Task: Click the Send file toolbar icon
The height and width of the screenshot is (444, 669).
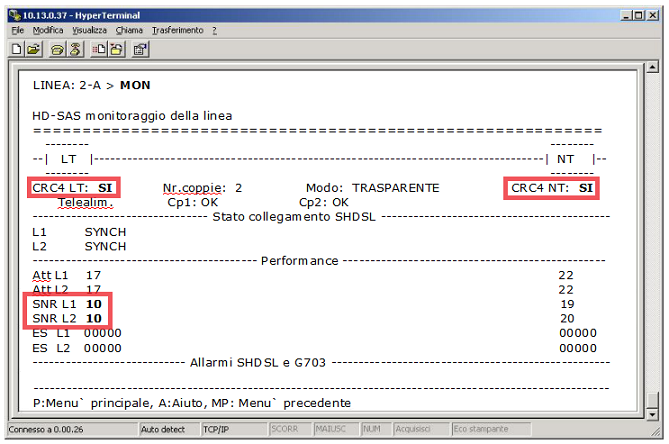Action: tap(99, 48)
